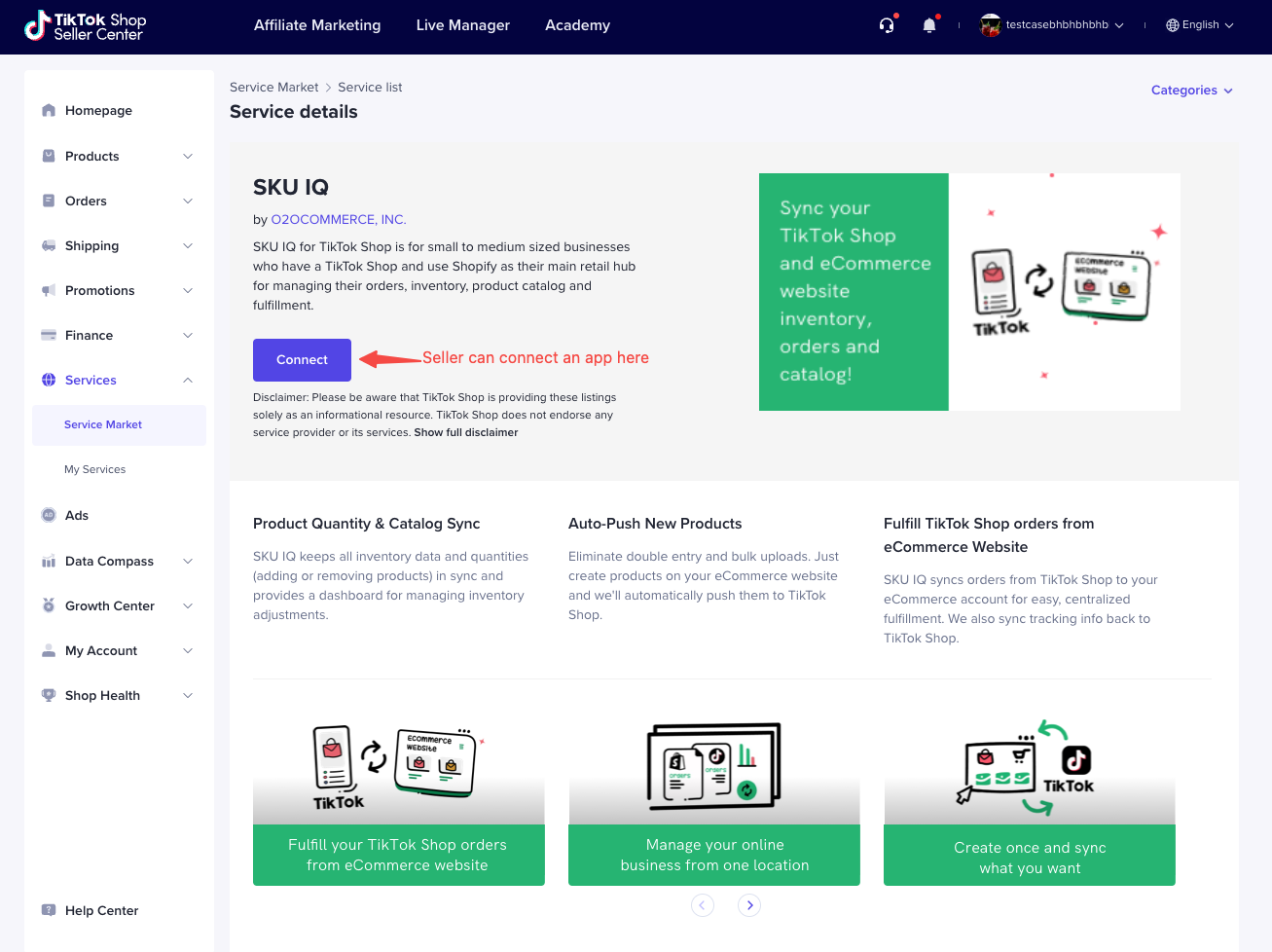Go to next carousel slide arrow
This screenshot has width=1272, height=952.
click(749, 905)
